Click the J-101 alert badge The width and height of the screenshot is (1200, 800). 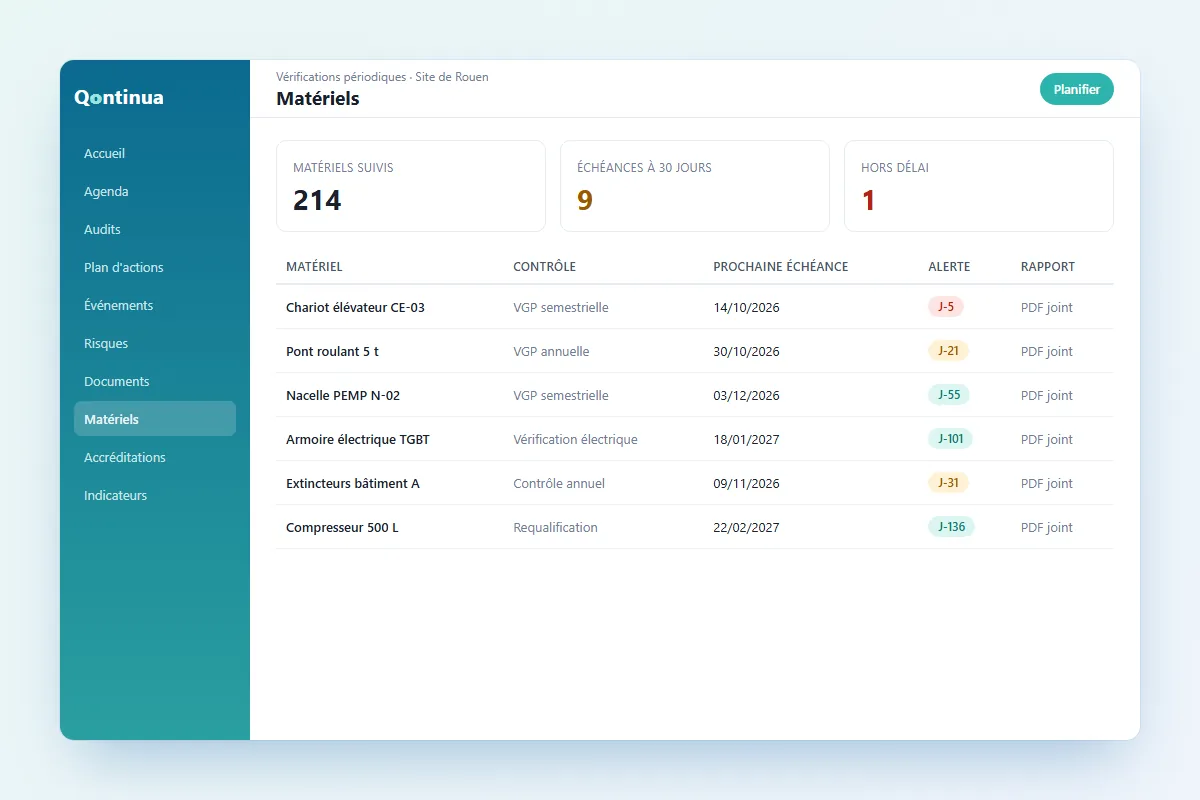point(950,439)
